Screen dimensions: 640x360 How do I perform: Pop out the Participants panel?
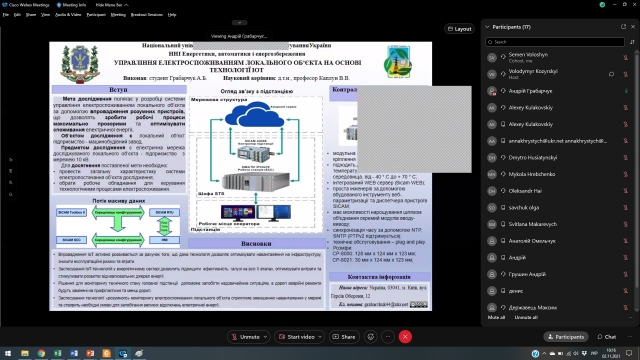click(623, 27)
